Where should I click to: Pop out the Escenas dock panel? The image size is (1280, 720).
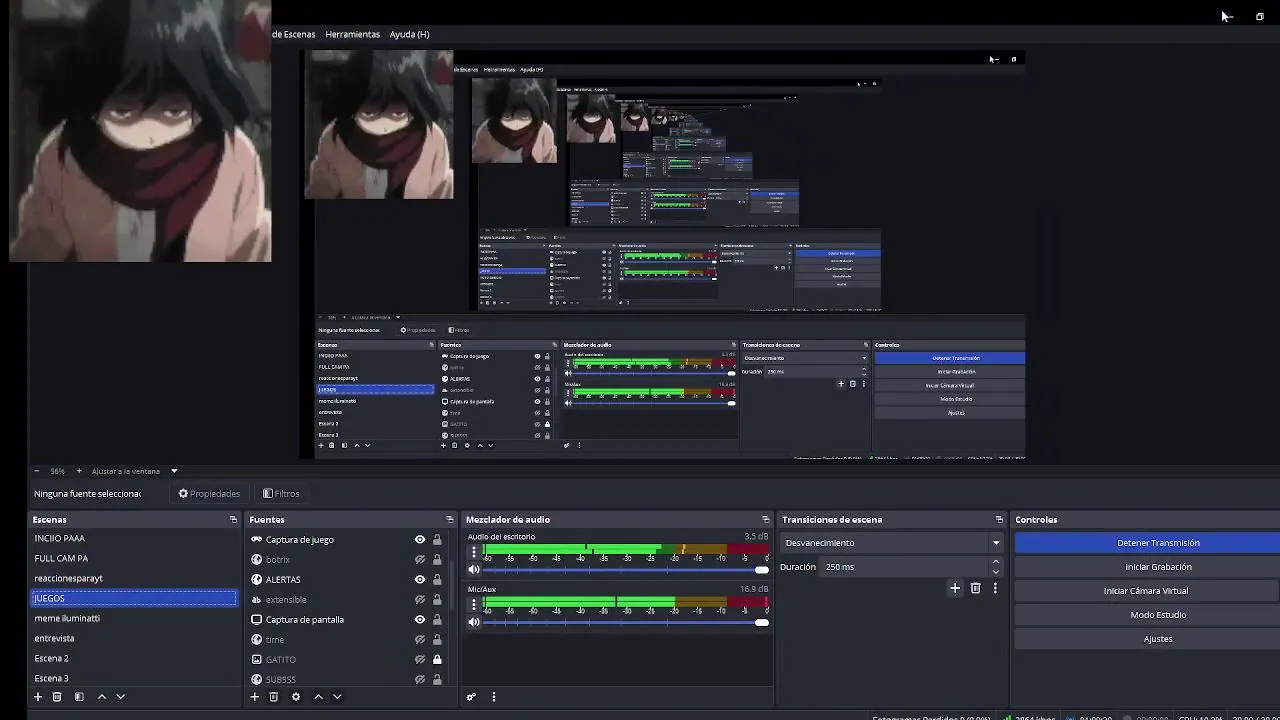(233, 519)
